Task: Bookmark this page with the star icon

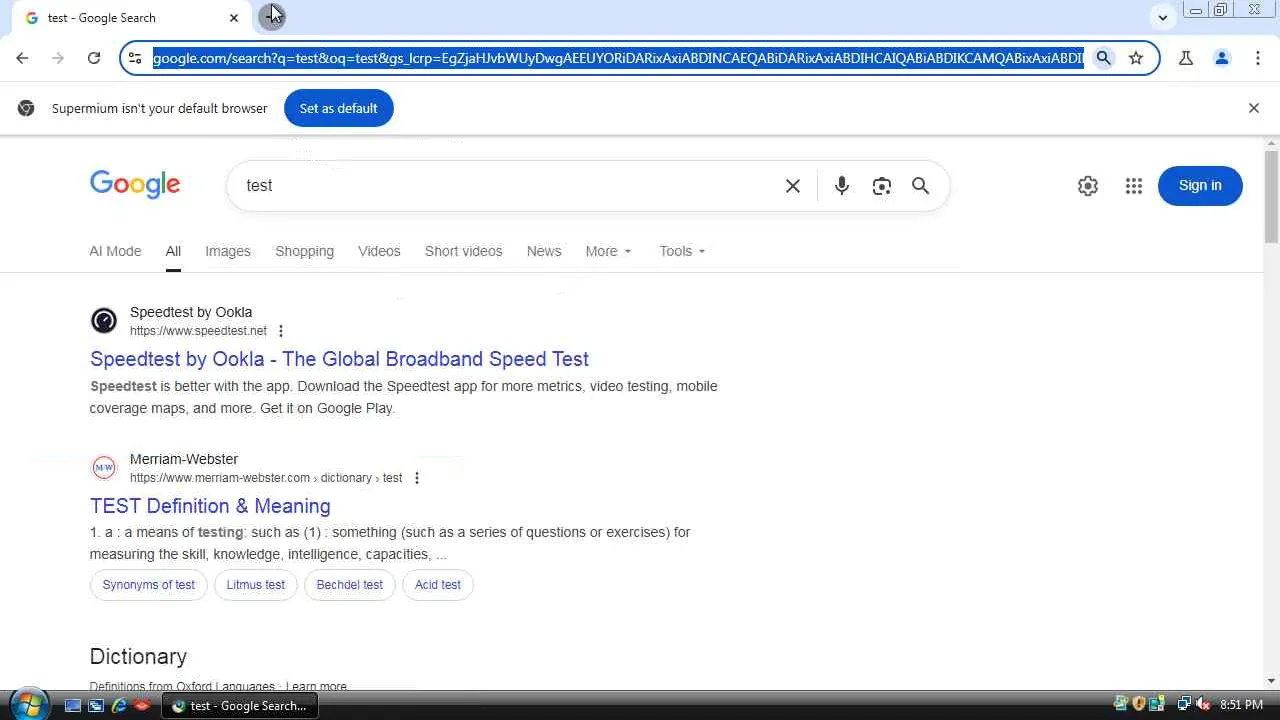Action: point(1136,58)
